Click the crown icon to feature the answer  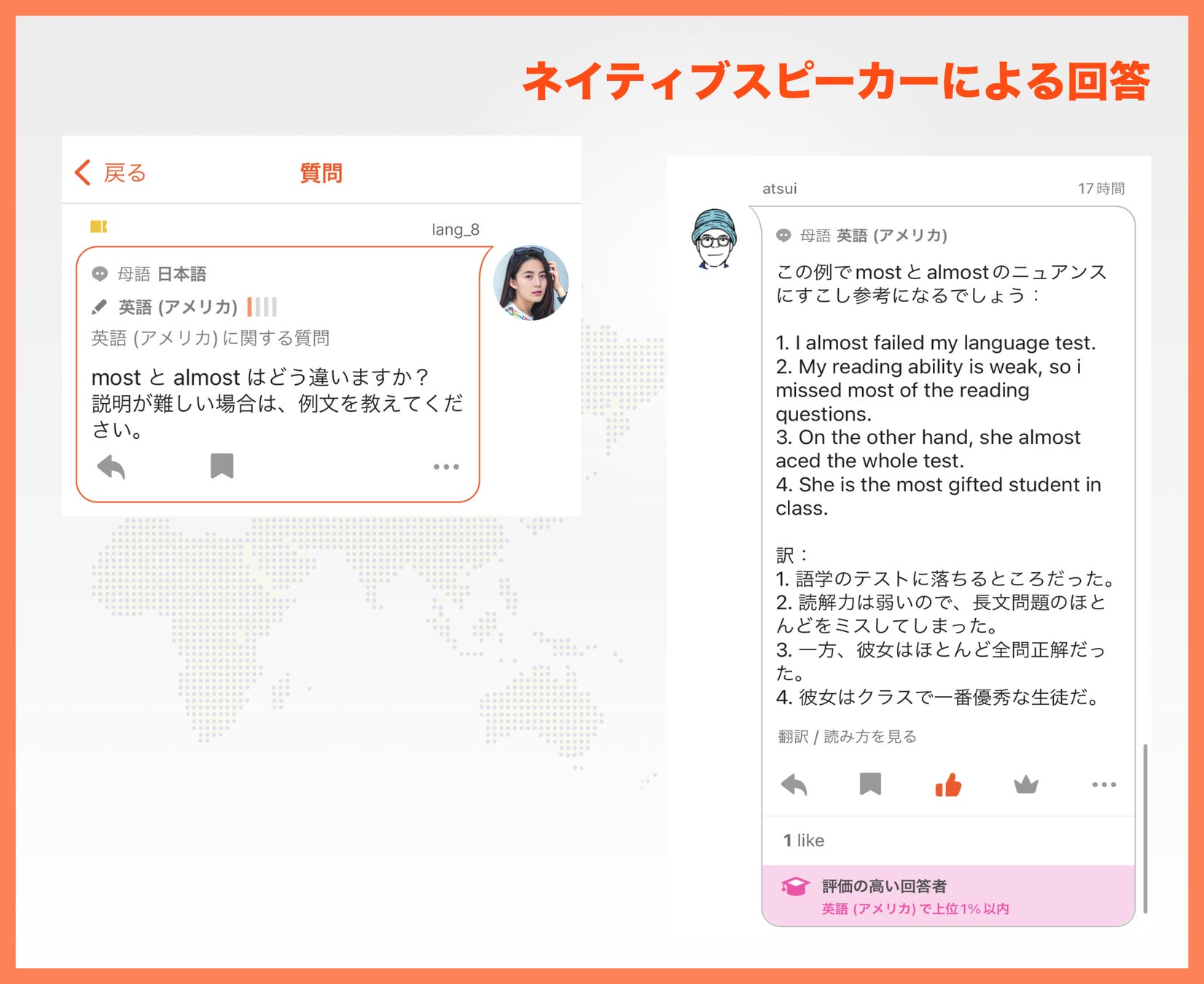[1026, 784]
